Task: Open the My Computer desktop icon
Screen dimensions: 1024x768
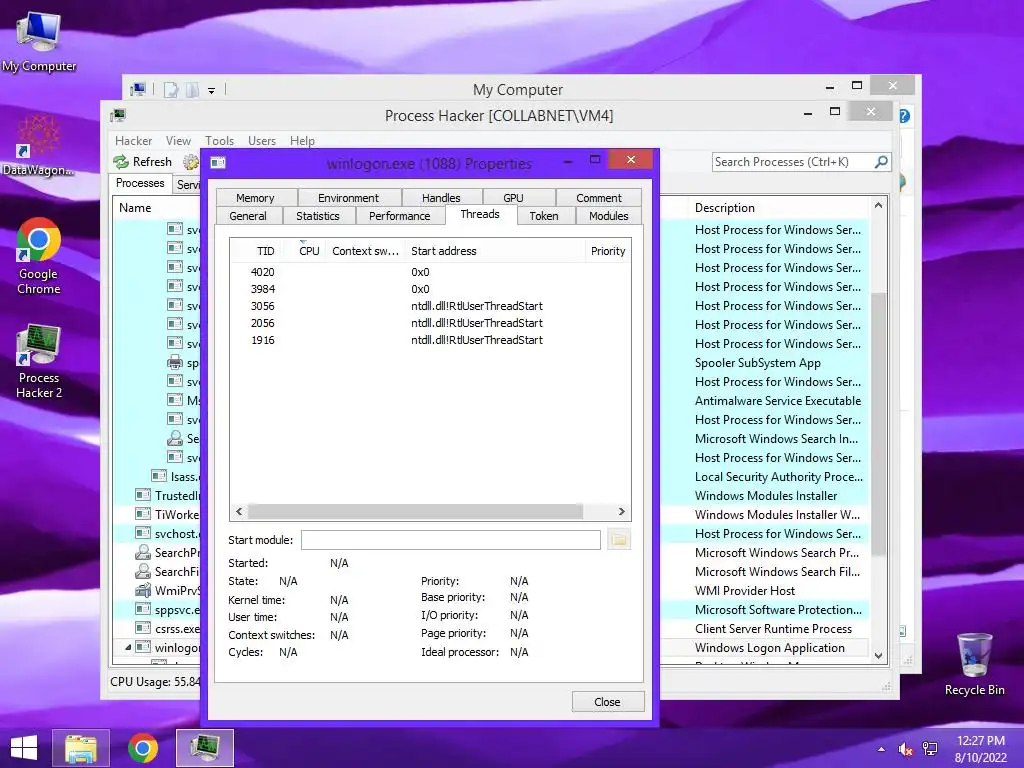Action: point(39,41)
